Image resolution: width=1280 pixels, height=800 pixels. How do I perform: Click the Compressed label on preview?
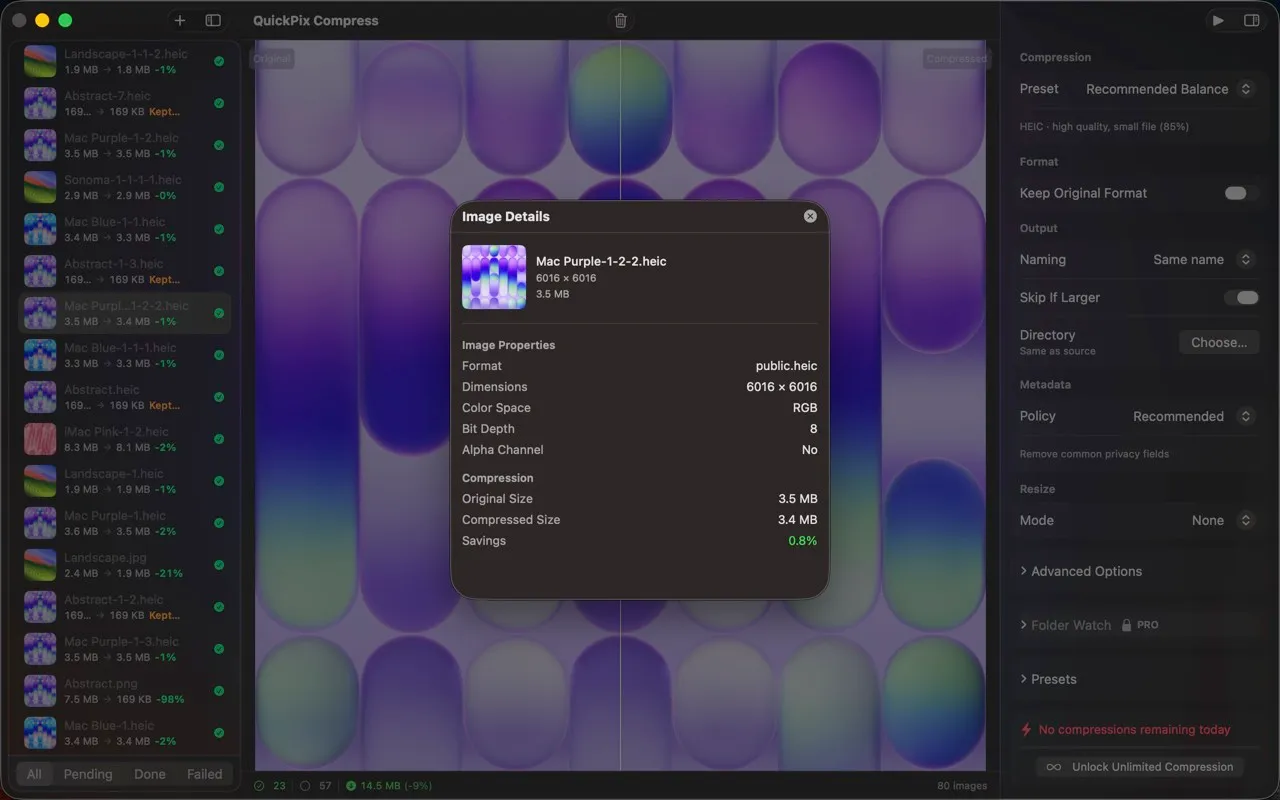click(955, 59)
